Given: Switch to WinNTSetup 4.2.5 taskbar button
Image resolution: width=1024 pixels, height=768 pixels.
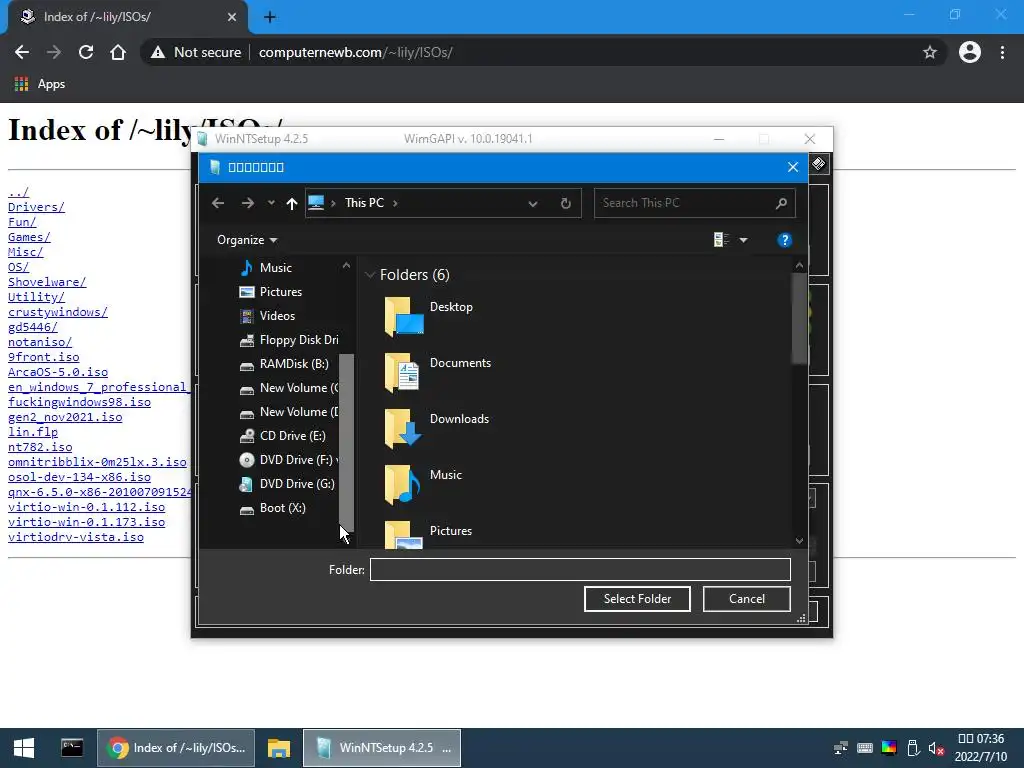Looking at the screenshot, I should point(382,748).
